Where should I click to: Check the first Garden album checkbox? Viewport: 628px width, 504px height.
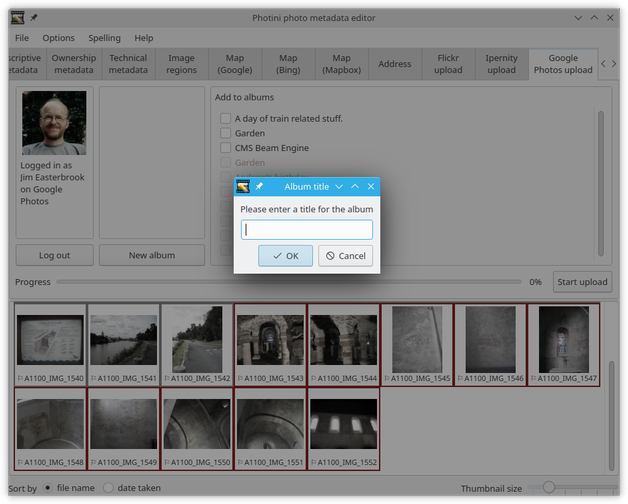pos(225,133)
